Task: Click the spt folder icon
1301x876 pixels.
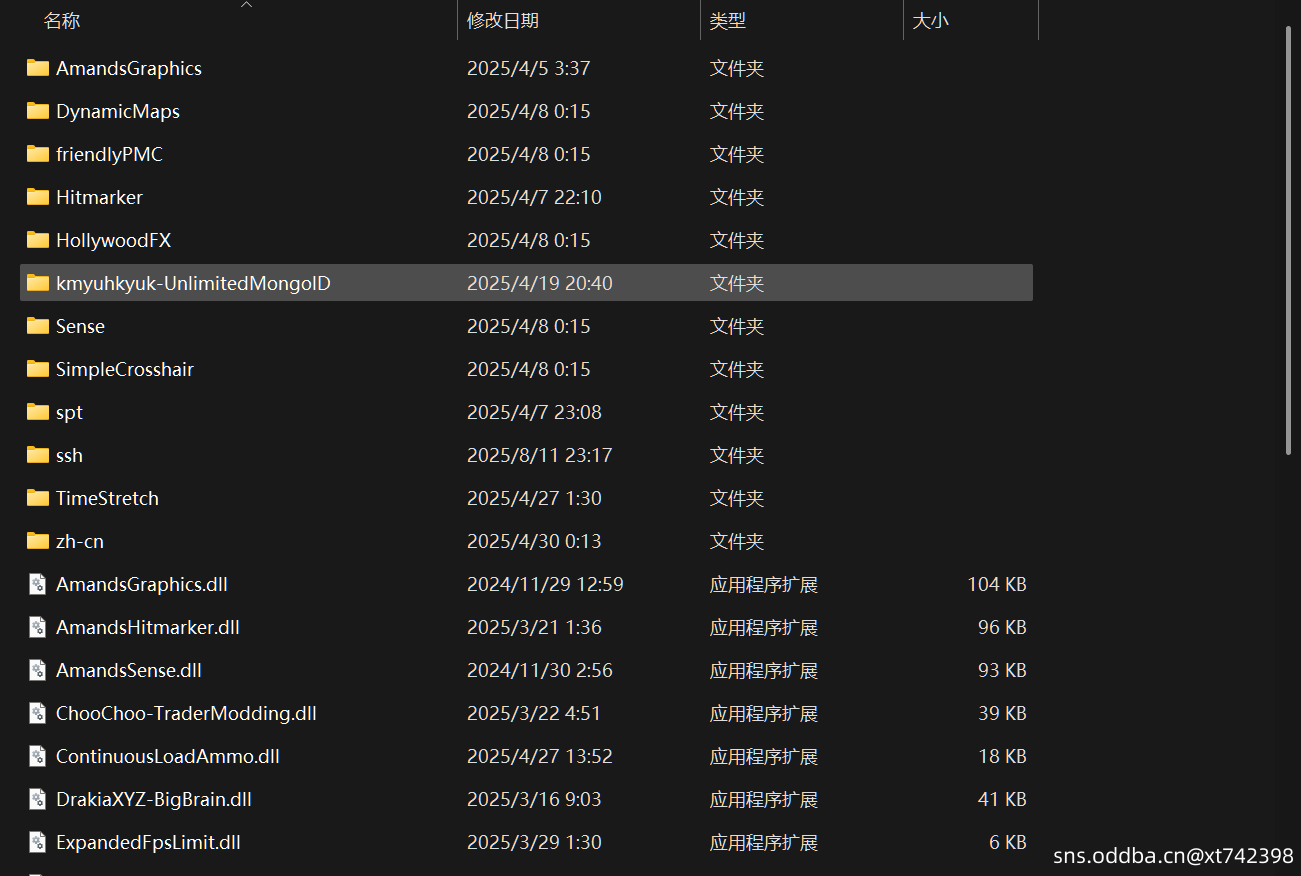Action: pos(38,412)
